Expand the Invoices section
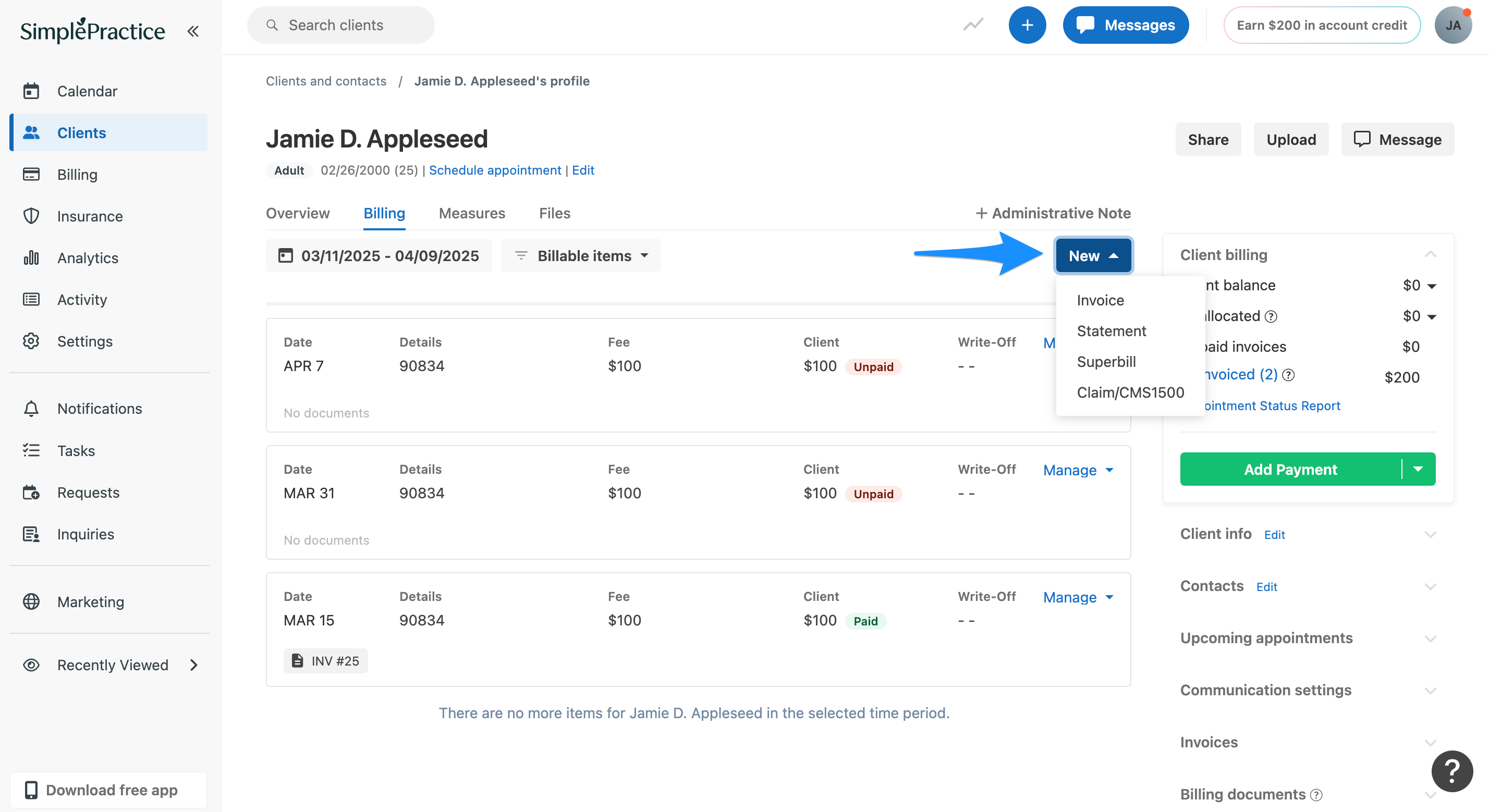Screen dimensions: 1489x812 [1431, 743]
